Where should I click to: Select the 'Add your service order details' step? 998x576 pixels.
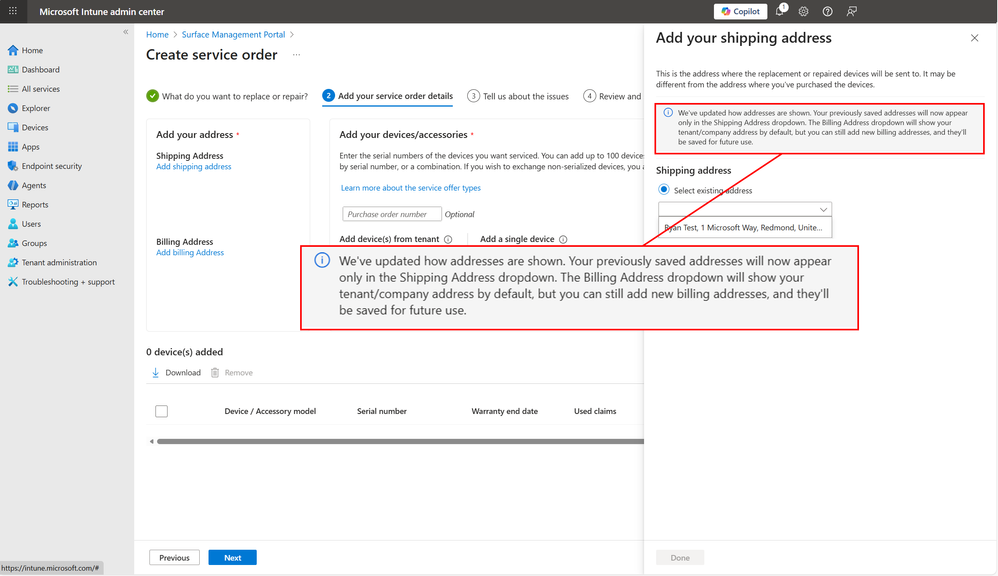388,96
